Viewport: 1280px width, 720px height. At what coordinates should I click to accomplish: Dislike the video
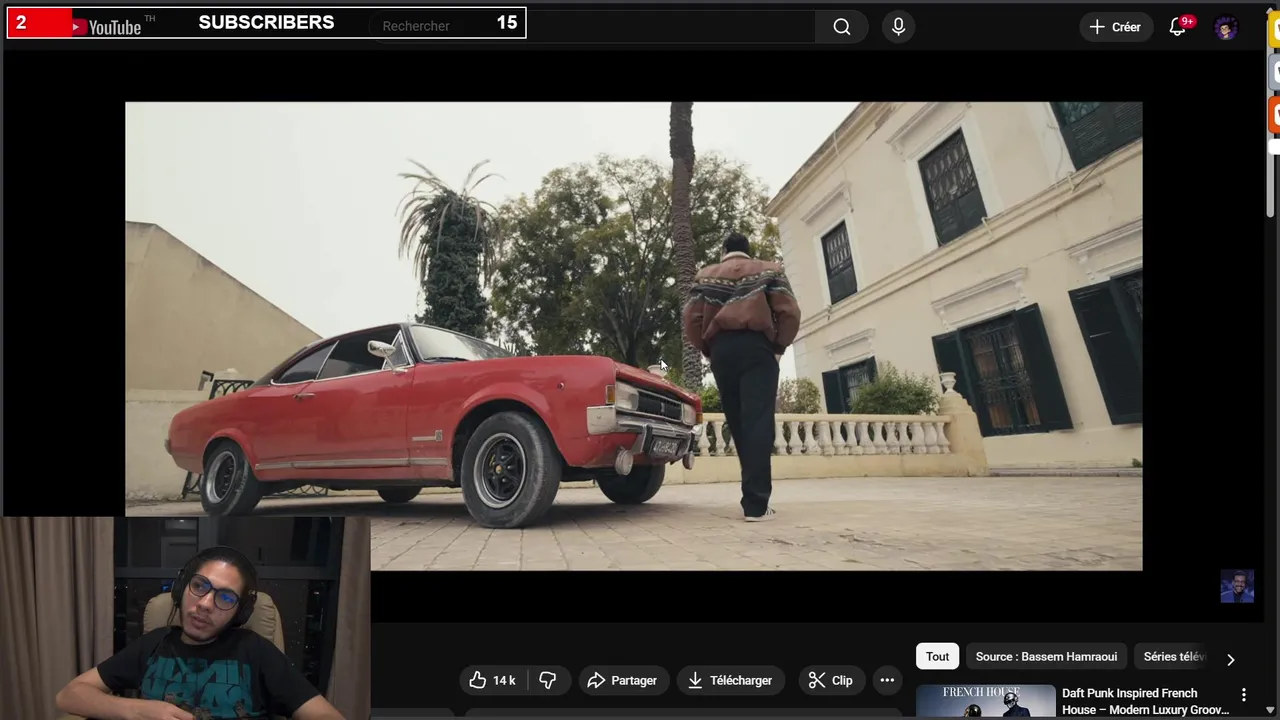tap(548, 680)
